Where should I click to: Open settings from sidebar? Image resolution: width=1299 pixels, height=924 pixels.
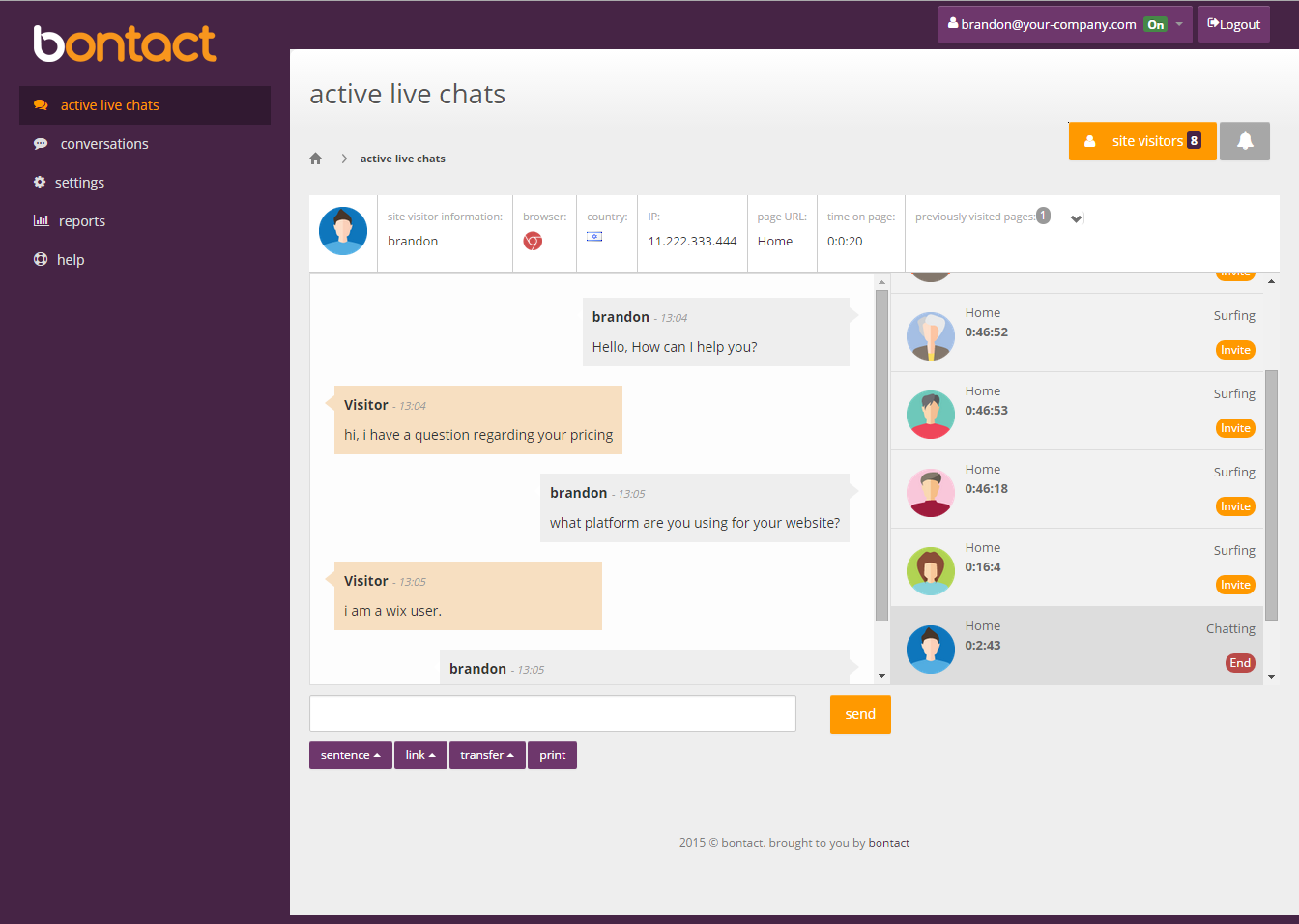(x=79, y=183)
